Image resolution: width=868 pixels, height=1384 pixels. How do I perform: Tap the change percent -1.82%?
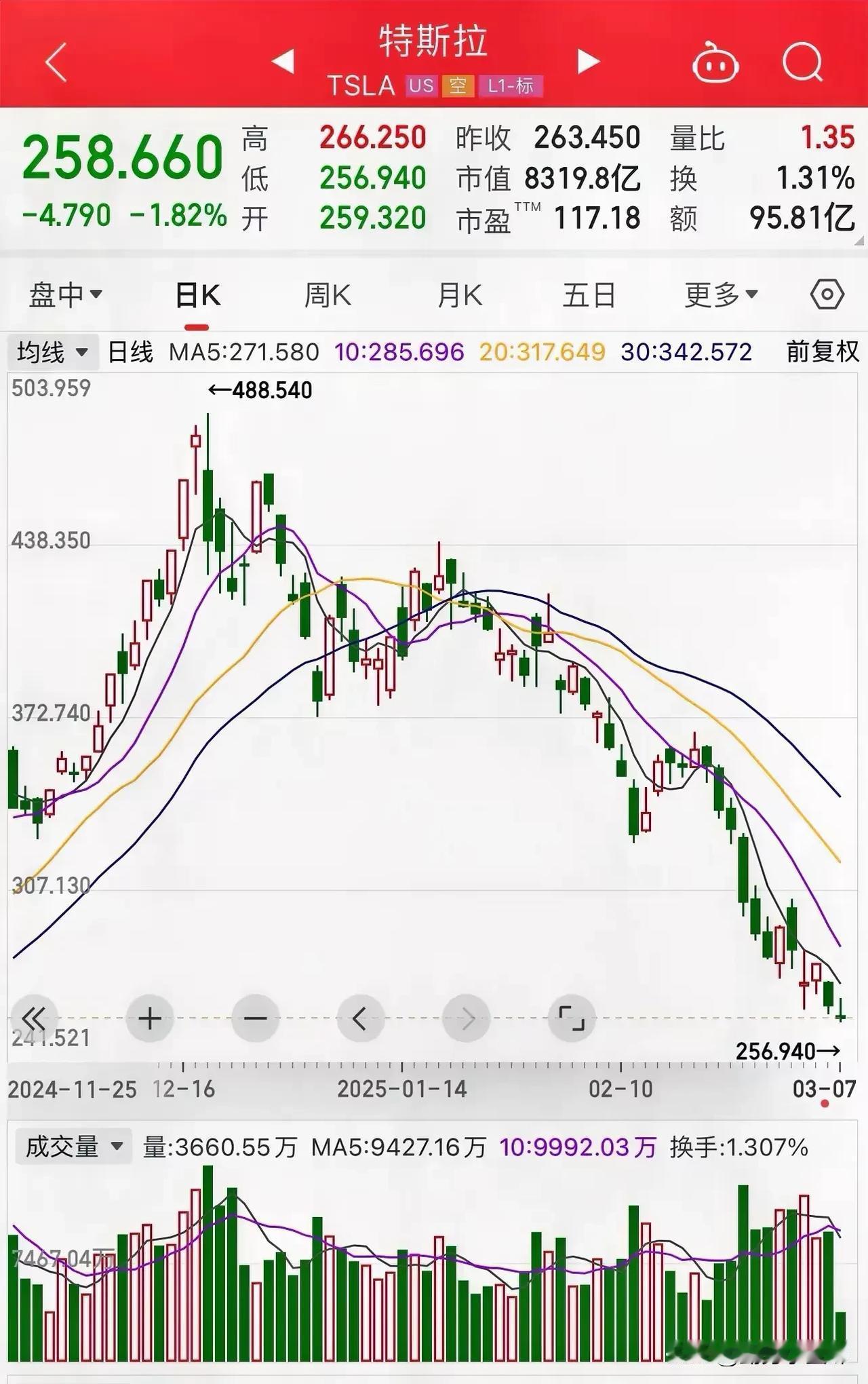click(178, 216)
